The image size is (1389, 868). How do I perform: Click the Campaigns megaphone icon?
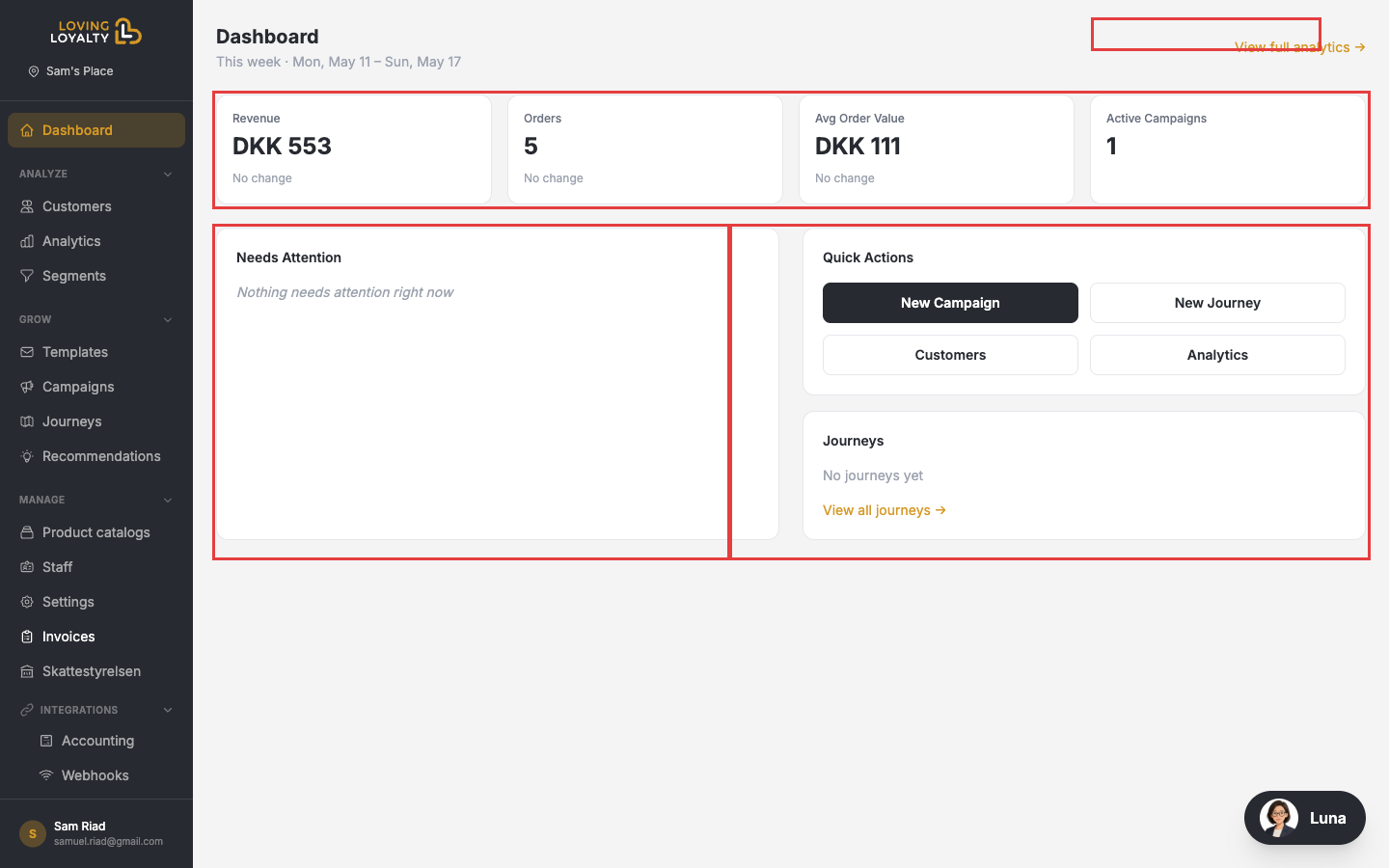[27, 387]
